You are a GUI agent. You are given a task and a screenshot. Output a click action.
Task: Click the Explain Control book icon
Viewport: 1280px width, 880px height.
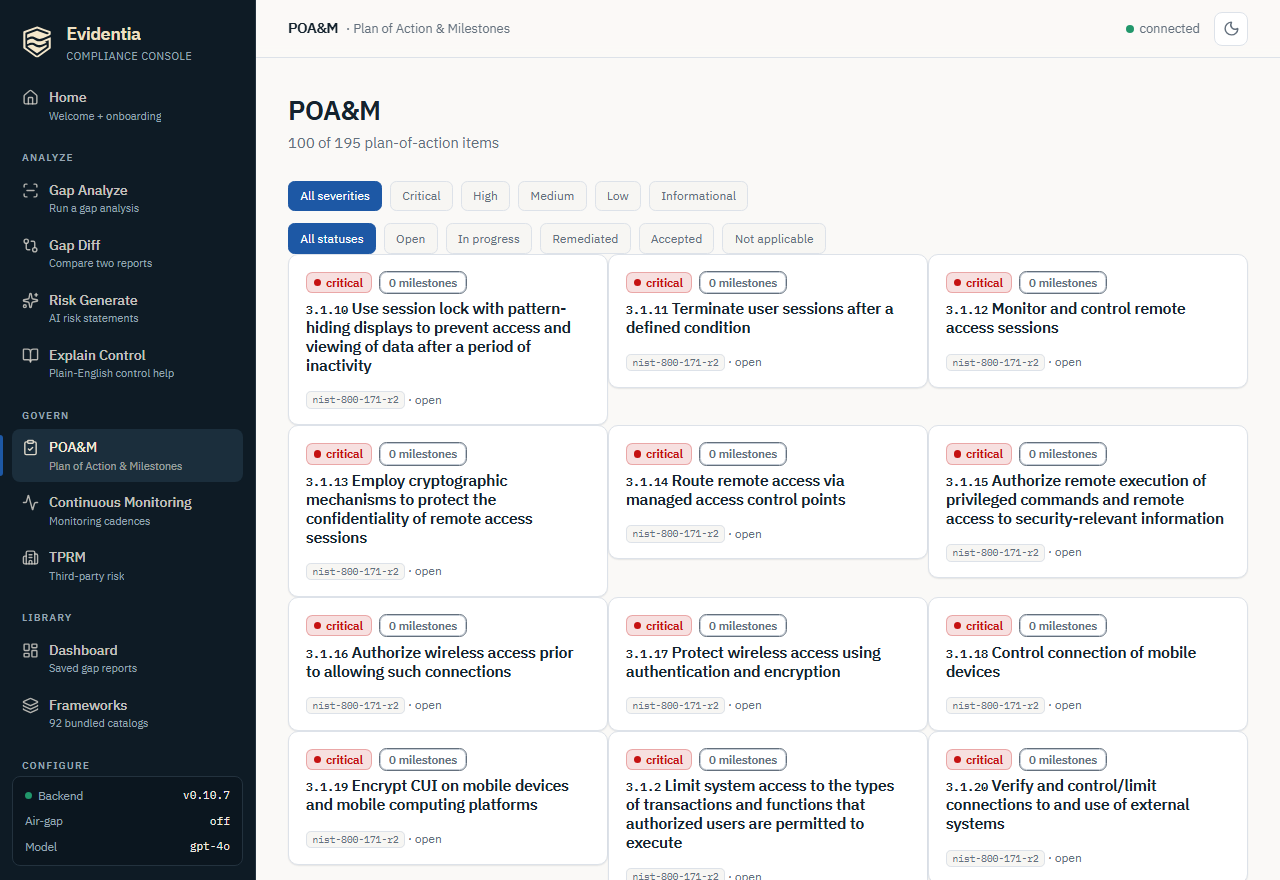[31, 355]
